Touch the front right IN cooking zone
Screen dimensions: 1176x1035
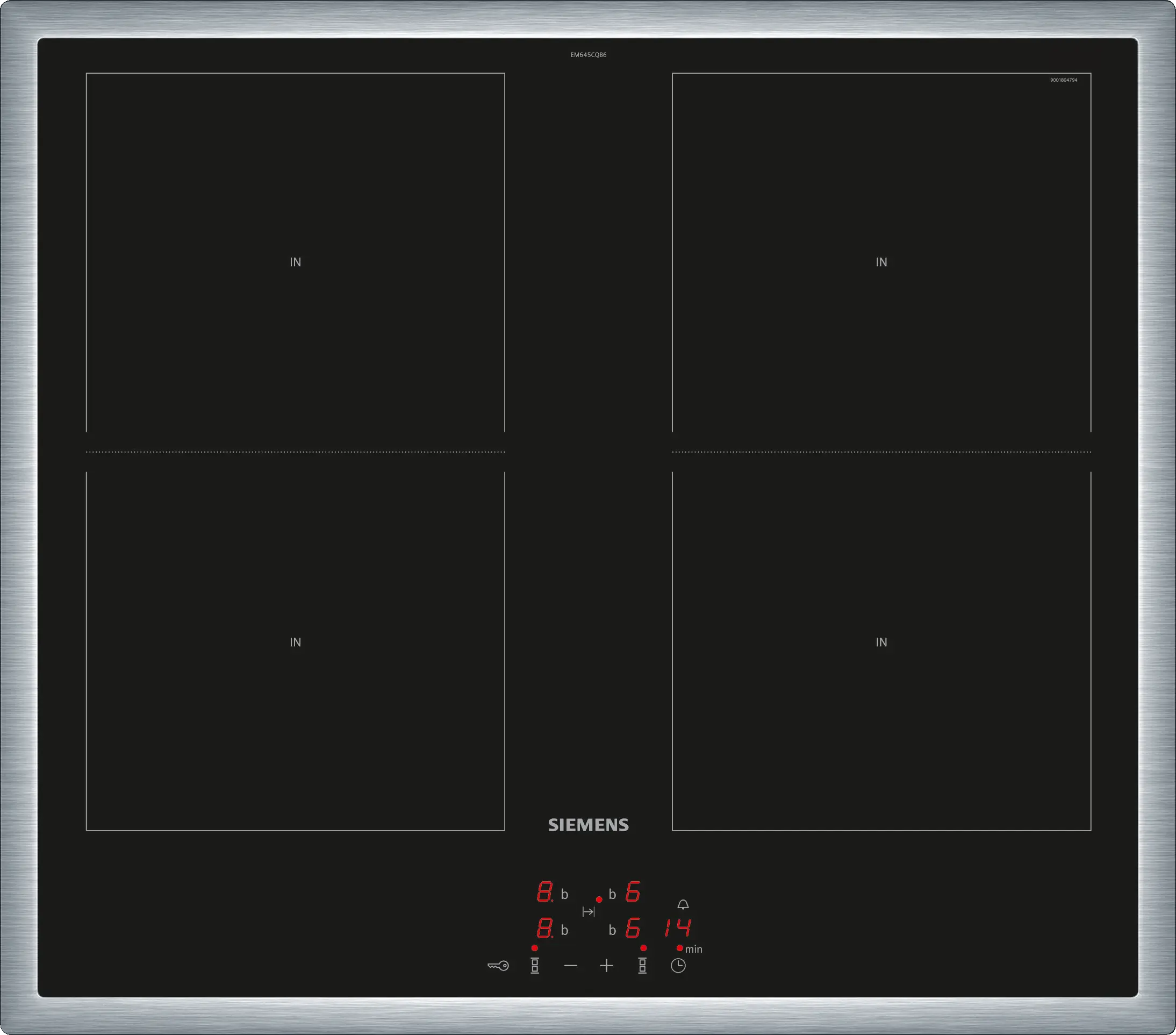point(881,642)
